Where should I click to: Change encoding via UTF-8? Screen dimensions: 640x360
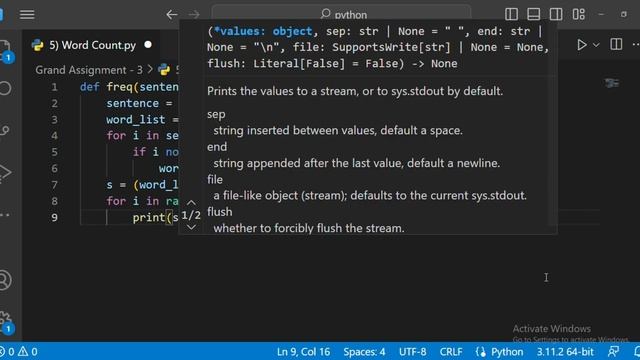click(x=413, y=351)
